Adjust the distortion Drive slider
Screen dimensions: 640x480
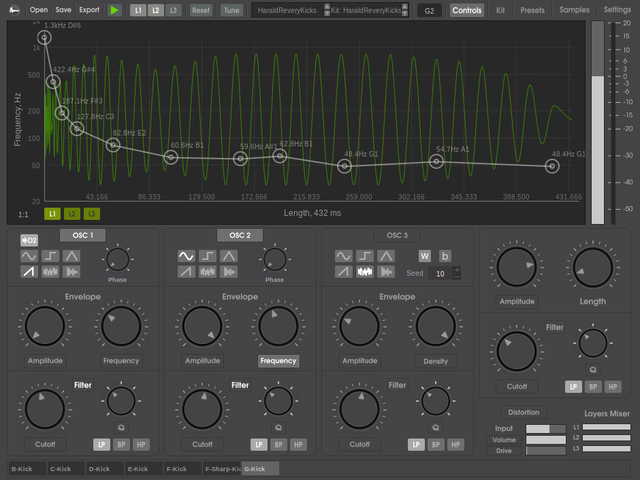coord(545,451)
